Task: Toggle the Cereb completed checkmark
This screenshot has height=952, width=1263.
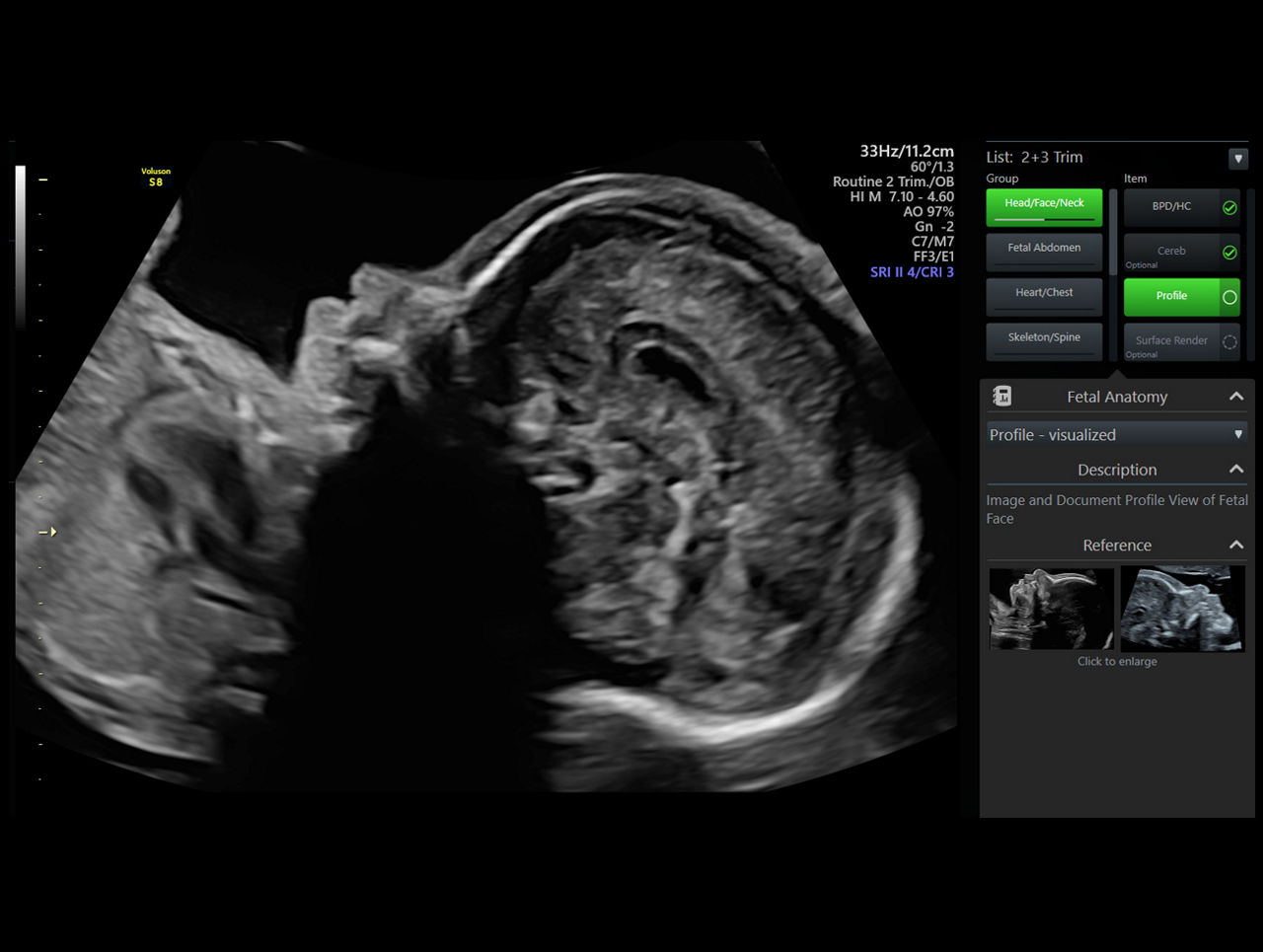Action: [x=1229, y=253]
